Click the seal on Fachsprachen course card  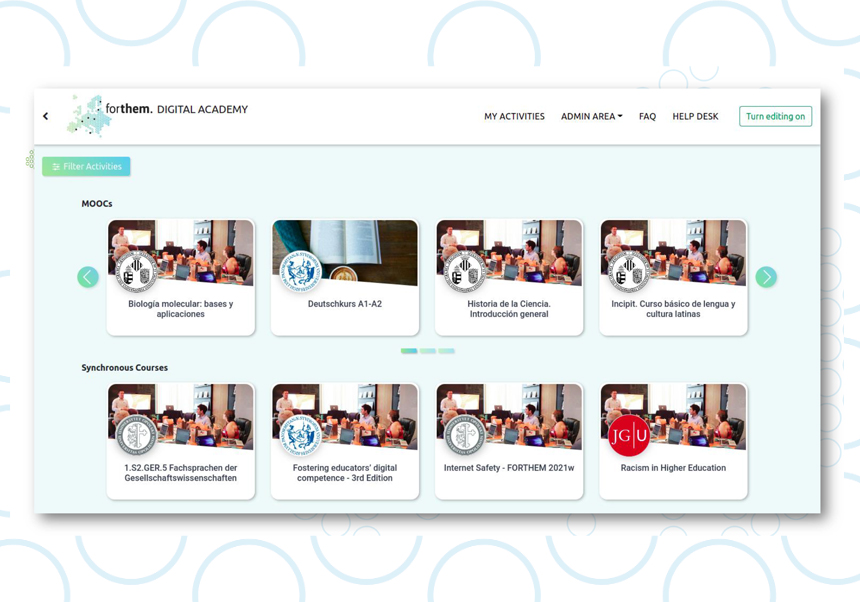(x=137, y=435)
